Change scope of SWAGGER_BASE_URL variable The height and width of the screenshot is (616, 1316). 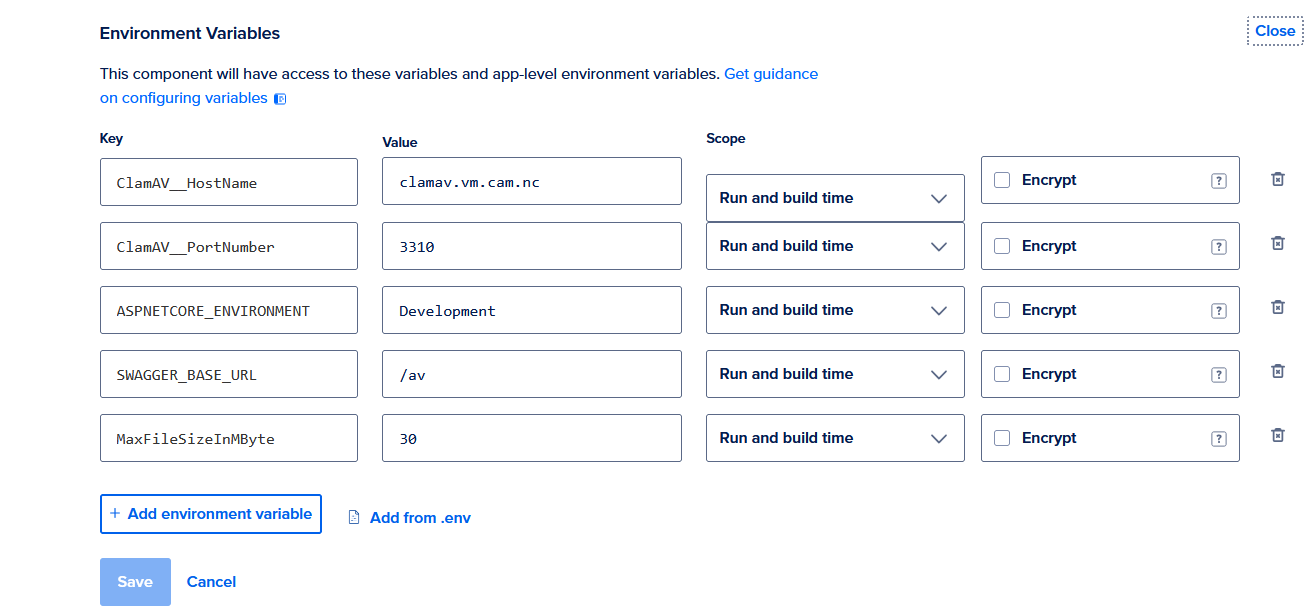[834, 374]
